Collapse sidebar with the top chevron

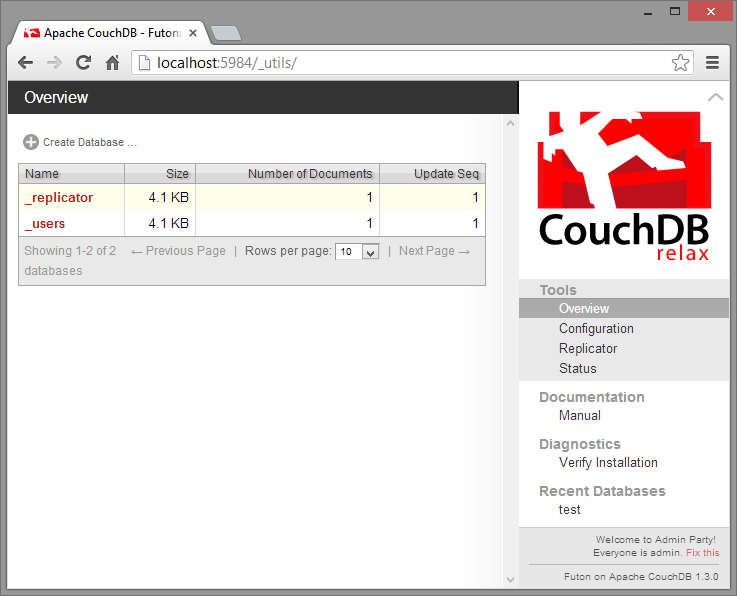click(x=715, y=97)
